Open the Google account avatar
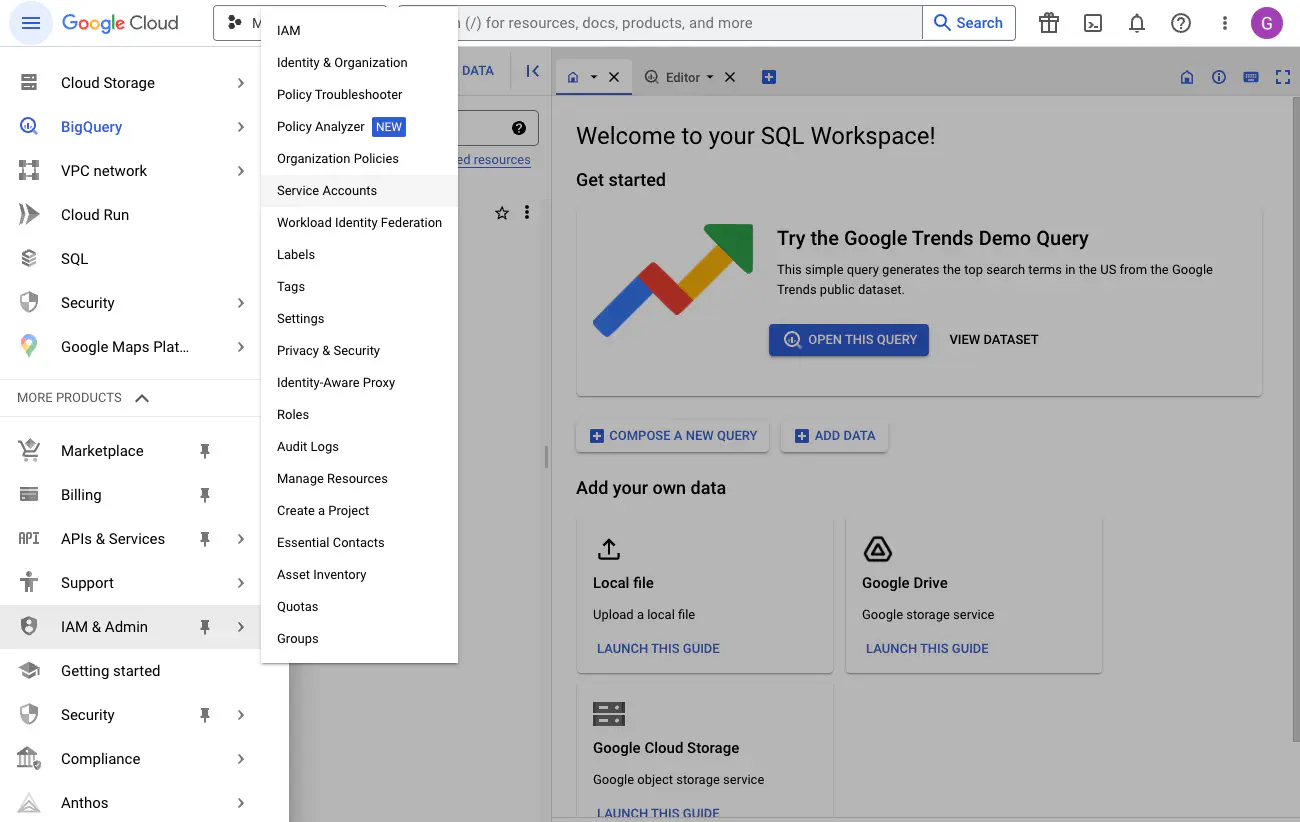The width and height of the screenshot is (1300, 822). coord(1266,23)
